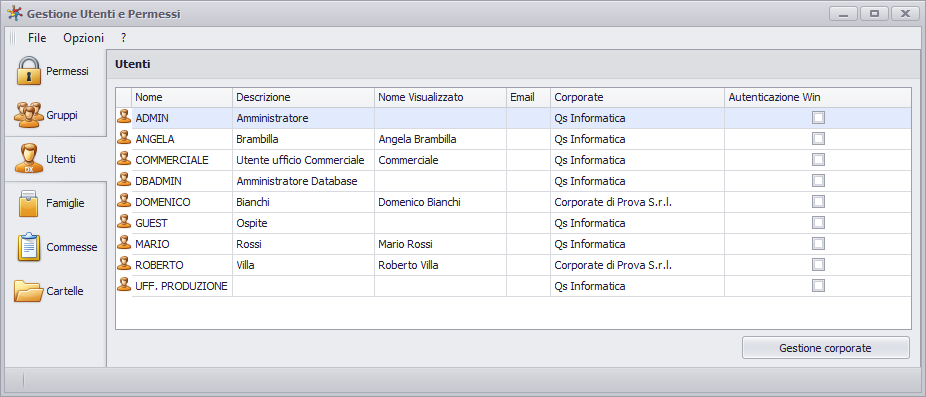The width and height of the screenshot is (926, 397).
Task: Open the Permessi padlock icon
Action: [x=29, y=71]
